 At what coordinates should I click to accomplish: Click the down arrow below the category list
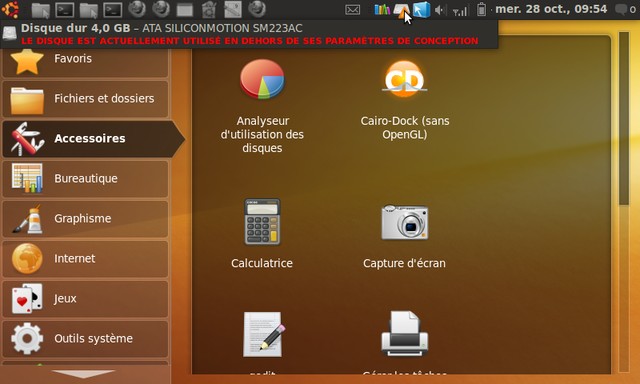84,374
